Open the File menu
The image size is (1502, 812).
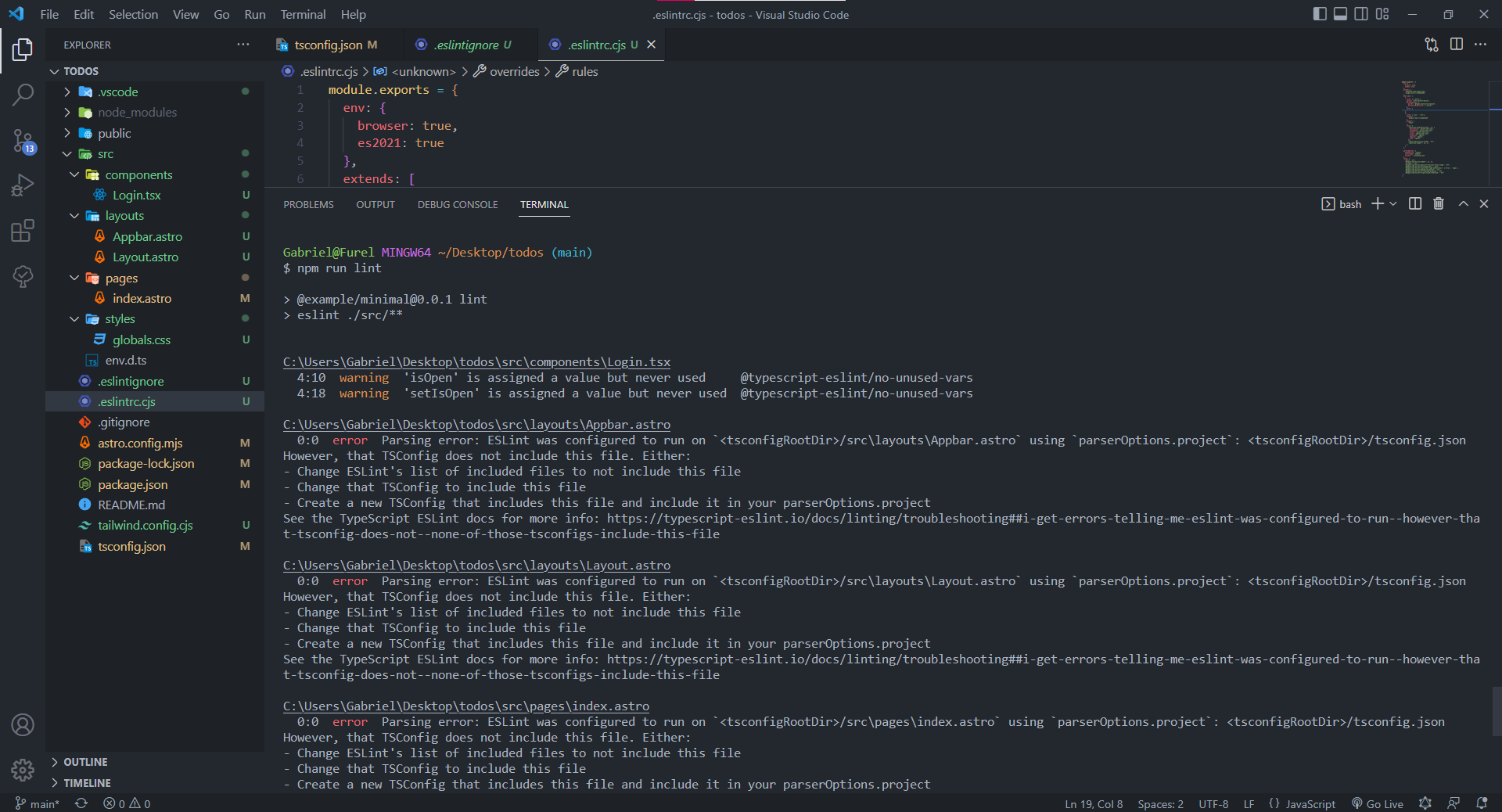(x=49, y=14)
